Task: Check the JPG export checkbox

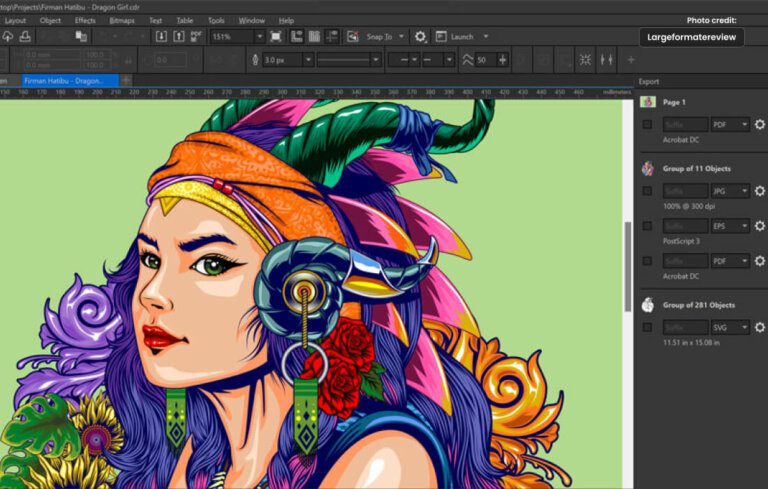Action: point(647,191)
